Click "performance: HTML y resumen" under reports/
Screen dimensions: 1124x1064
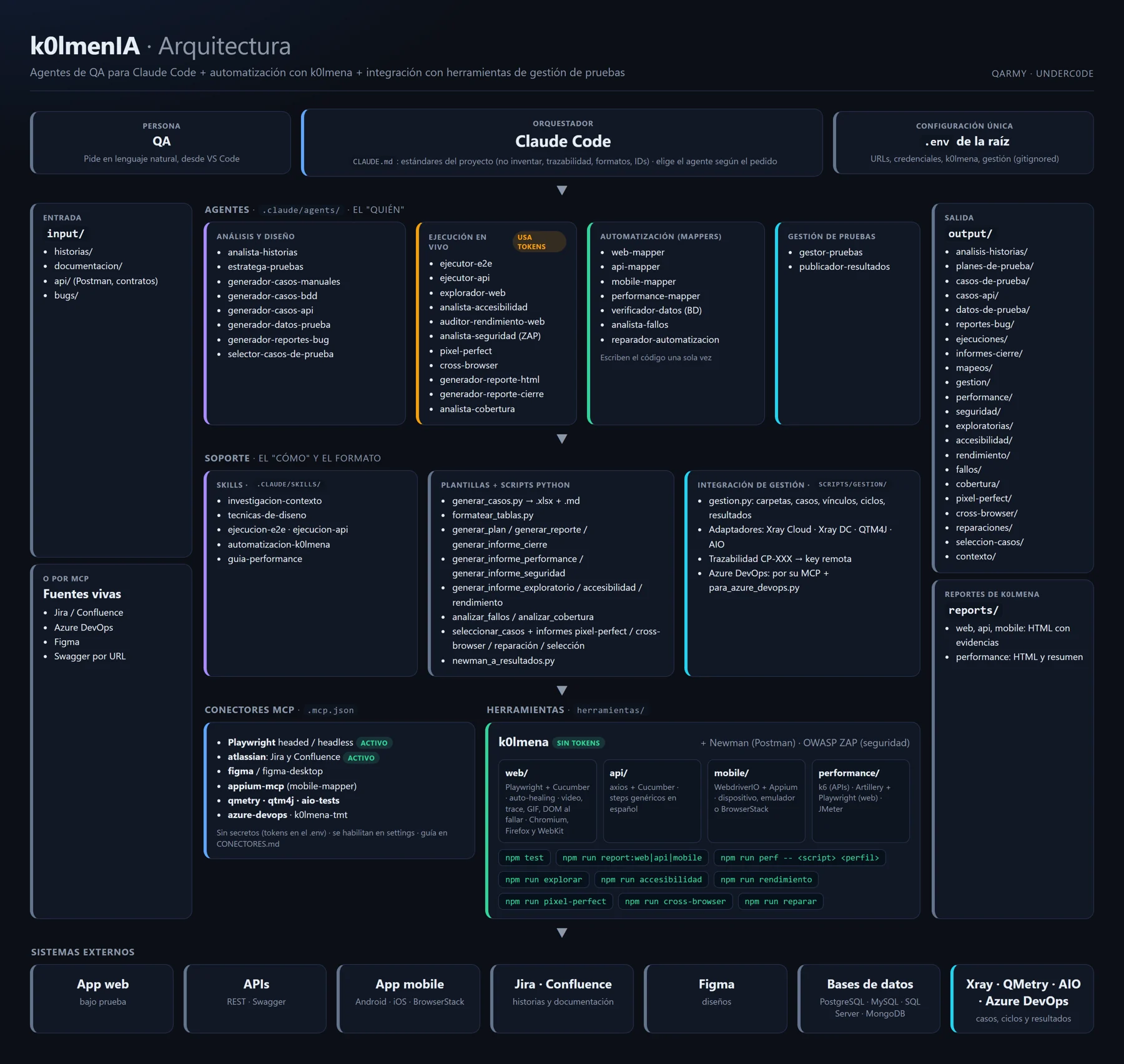point(1019,657)
